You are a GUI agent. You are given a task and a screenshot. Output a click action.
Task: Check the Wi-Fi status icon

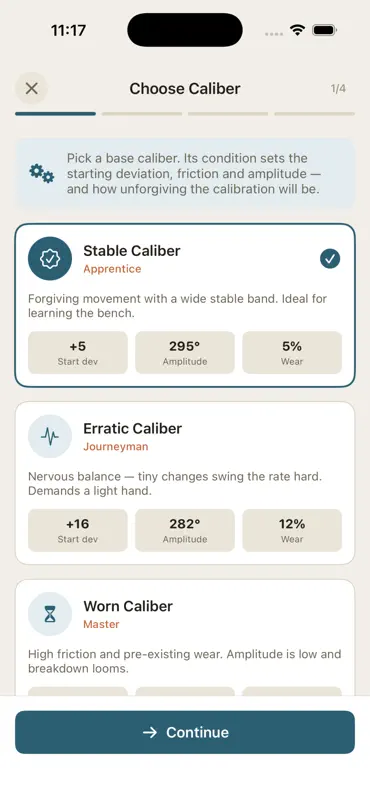[x=297, y=31]
